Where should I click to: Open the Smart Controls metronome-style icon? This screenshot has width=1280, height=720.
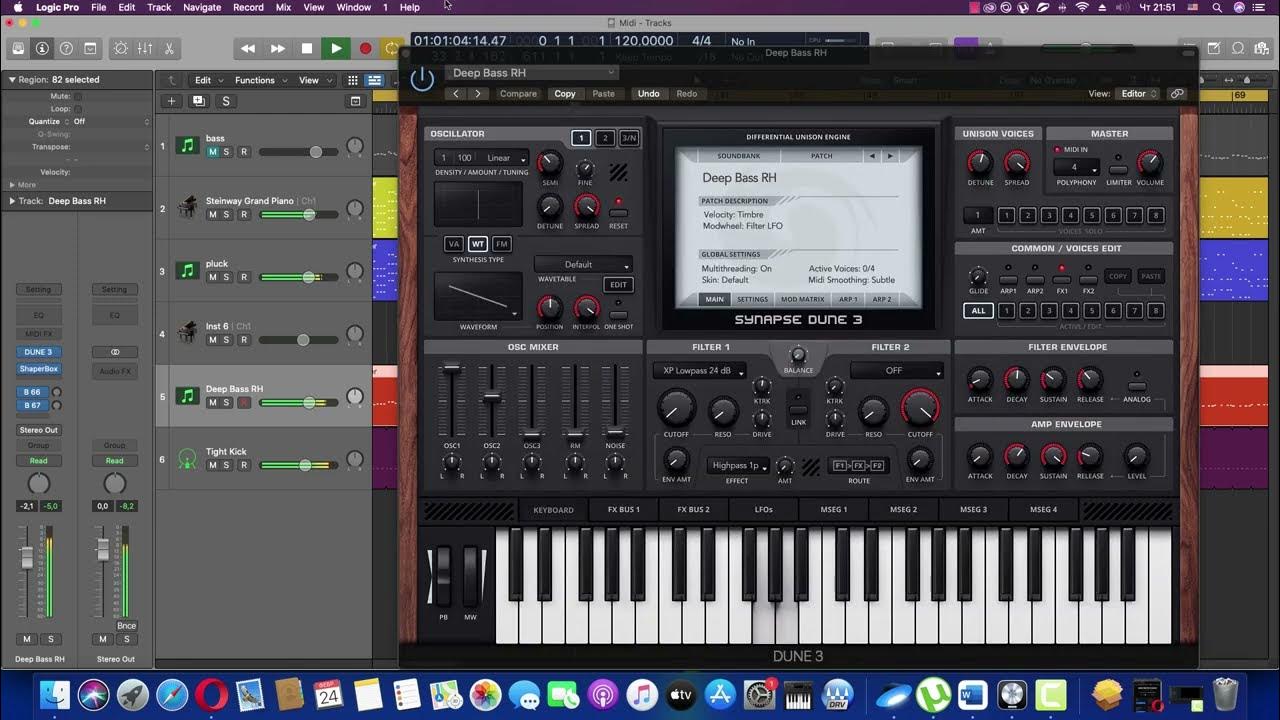[x=121, y=48]
